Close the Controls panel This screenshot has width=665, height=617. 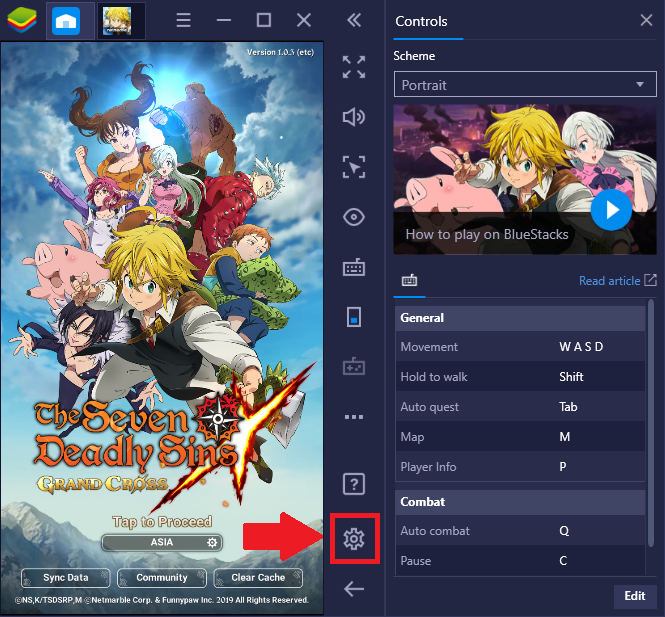pyautogui.click(x=646, y=20)
